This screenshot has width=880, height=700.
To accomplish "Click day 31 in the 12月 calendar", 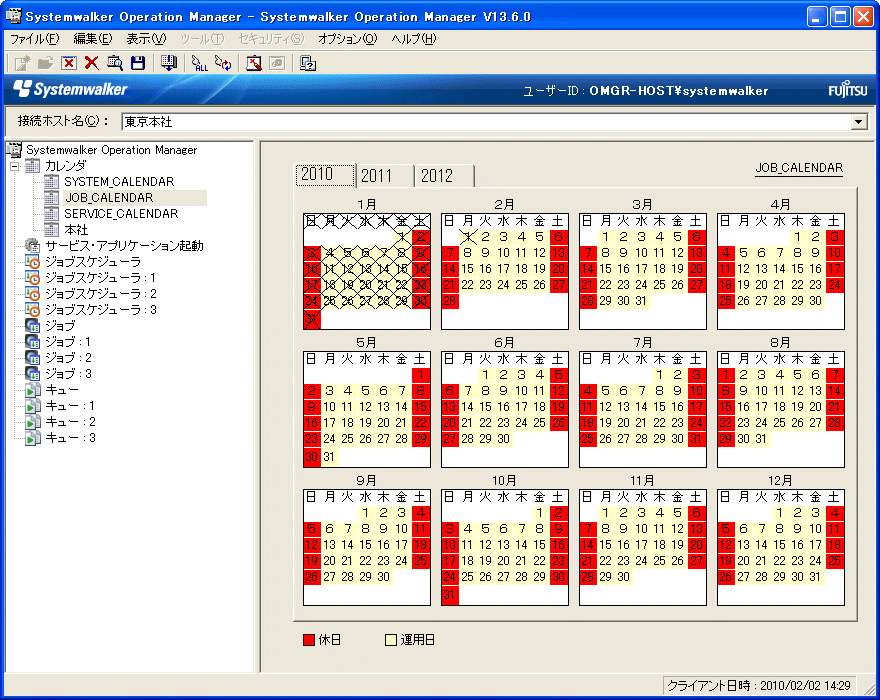I will [815, 577].
